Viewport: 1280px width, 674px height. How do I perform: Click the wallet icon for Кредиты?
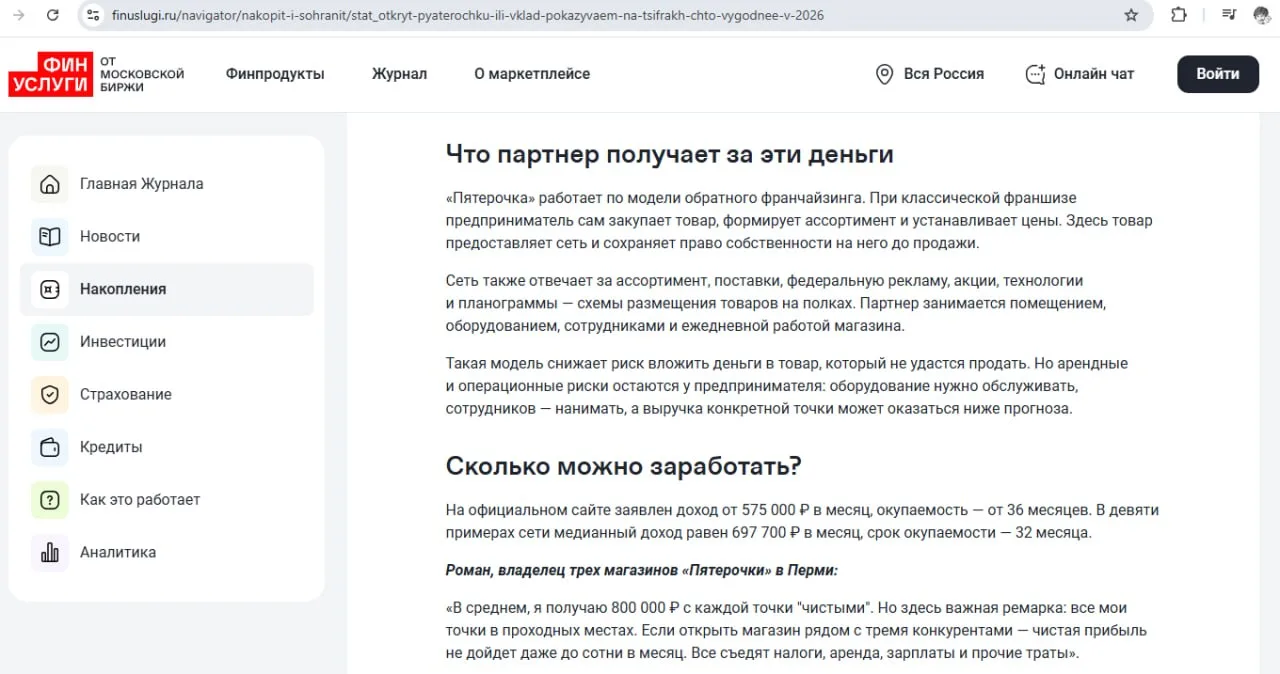[x=50, y=447]
